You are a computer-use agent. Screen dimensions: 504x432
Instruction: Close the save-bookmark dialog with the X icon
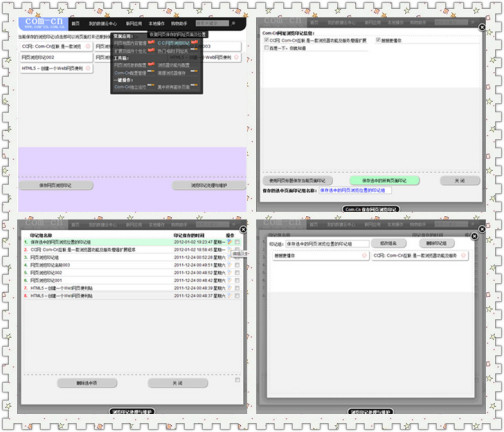[x=482, y=27]
